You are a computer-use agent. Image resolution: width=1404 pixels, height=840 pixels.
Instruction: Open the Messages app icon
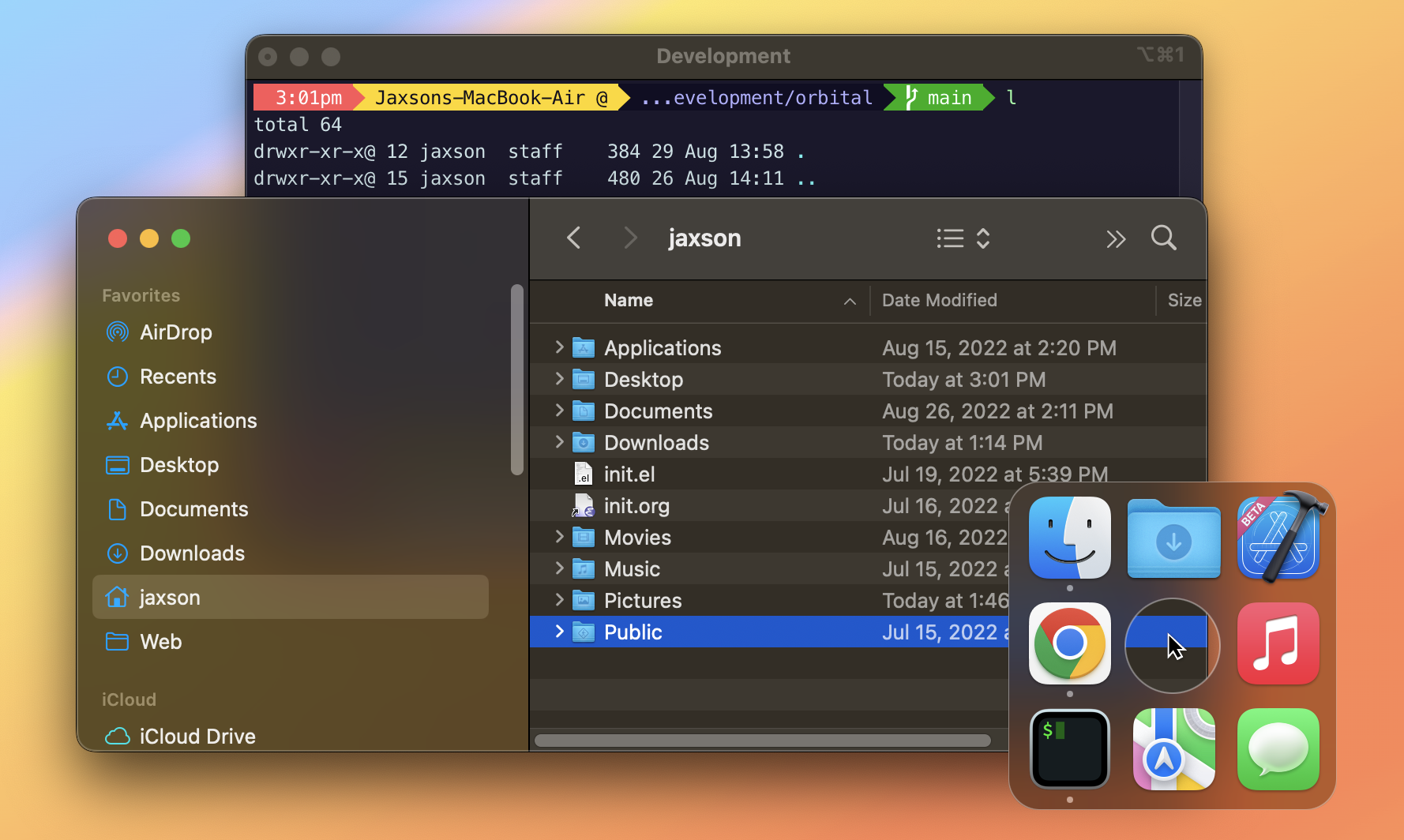pyautogui.click(x=1278, y=749)
